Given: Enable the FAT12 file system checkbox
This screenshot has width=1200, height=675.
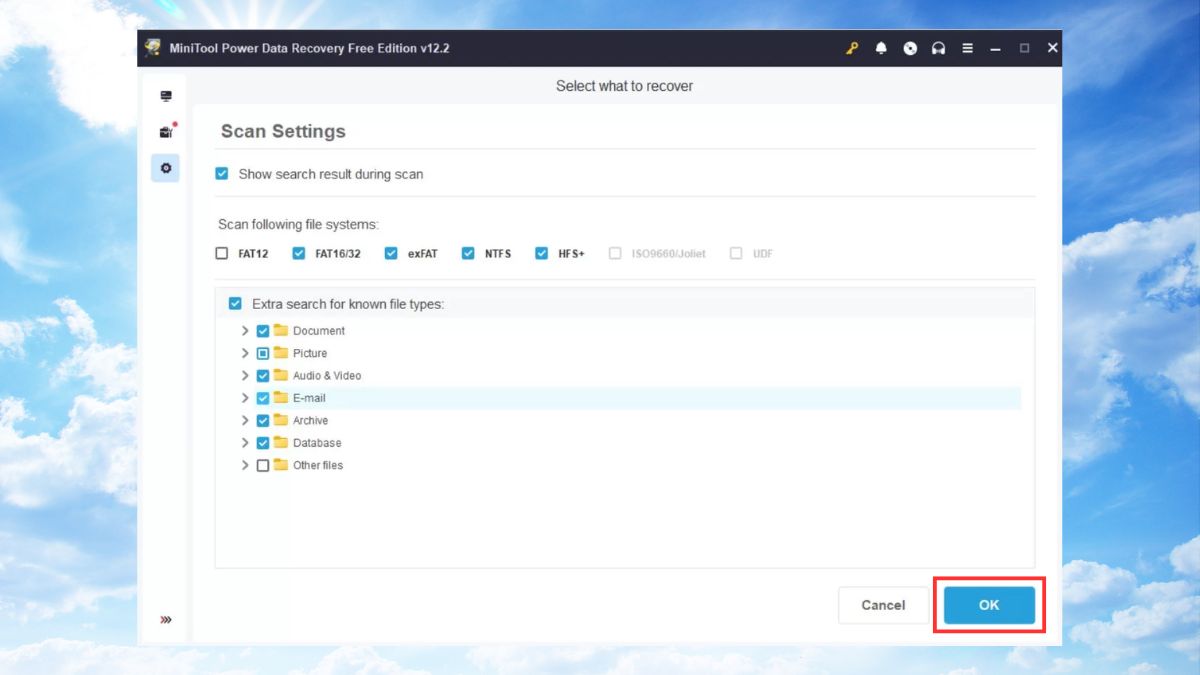Looking at the screenshot, I should (222, 254).
